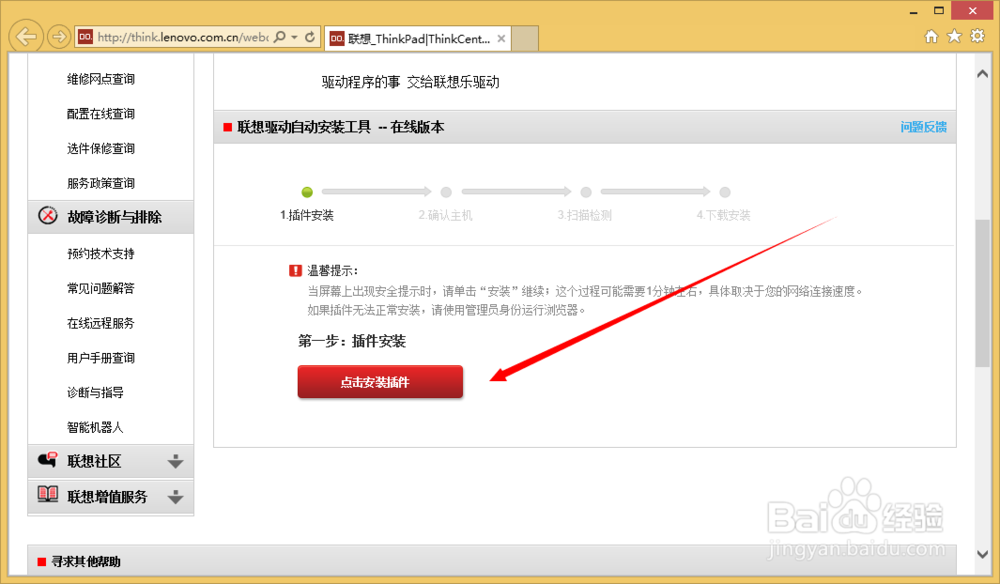
Task: Open 诊断与指导 sidebar link
Action: [x=95, y=393]
